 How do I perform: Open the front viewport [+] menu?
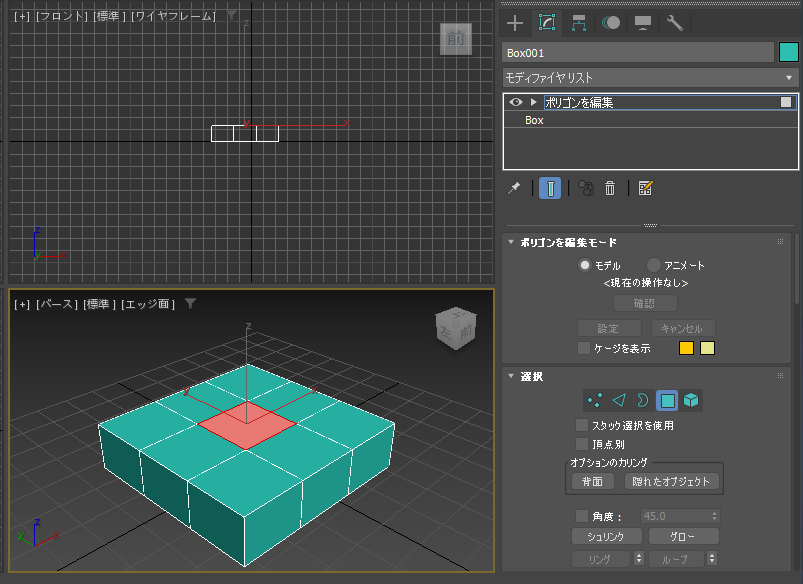click(x=22, y=16)
